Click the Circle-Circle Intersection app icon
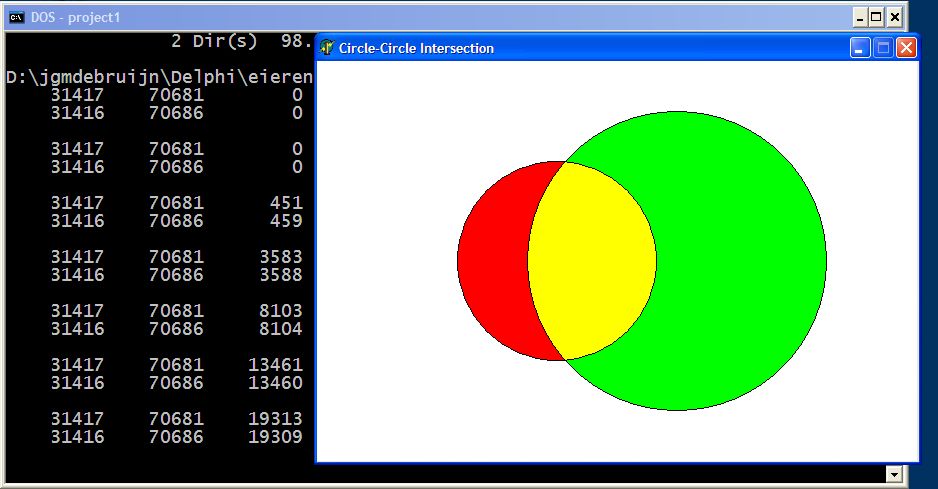 pyautogui.click(x=327, y=47)
